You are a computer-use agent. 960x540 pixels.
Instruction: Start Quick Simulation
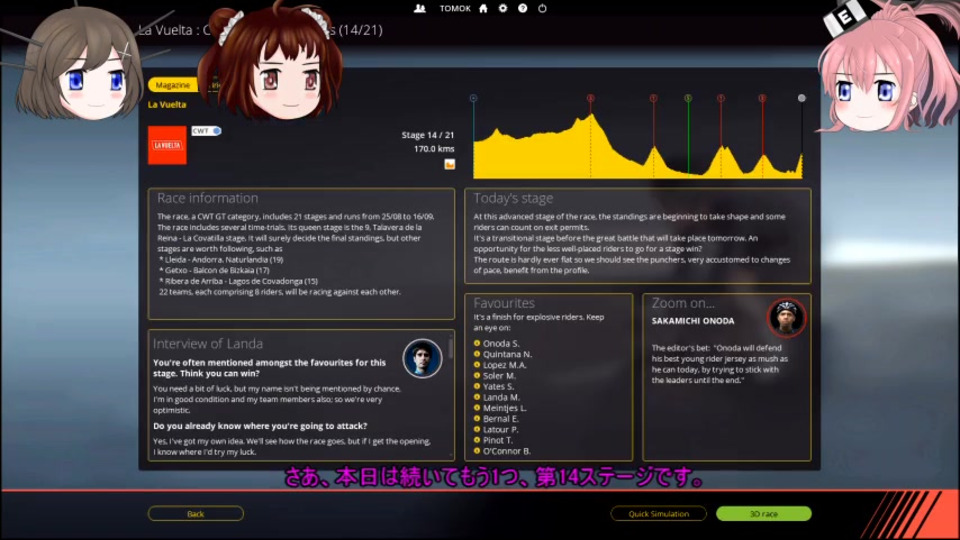point(658,514)
